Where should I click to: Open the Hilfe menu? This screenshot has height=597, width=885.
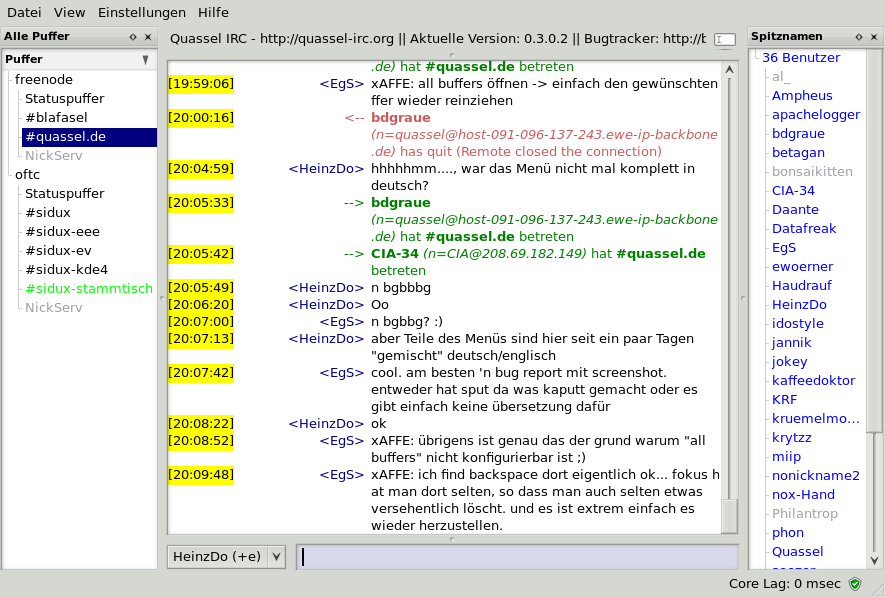tap(213, 12)
